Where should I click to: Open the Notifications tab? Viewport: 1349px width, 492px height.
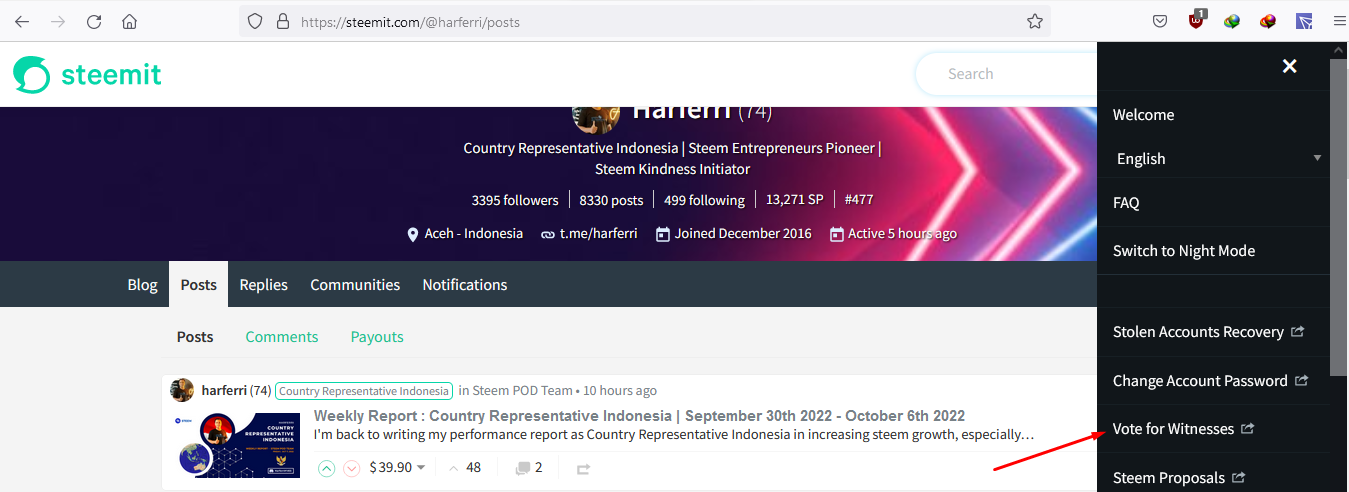pos(465,285)
